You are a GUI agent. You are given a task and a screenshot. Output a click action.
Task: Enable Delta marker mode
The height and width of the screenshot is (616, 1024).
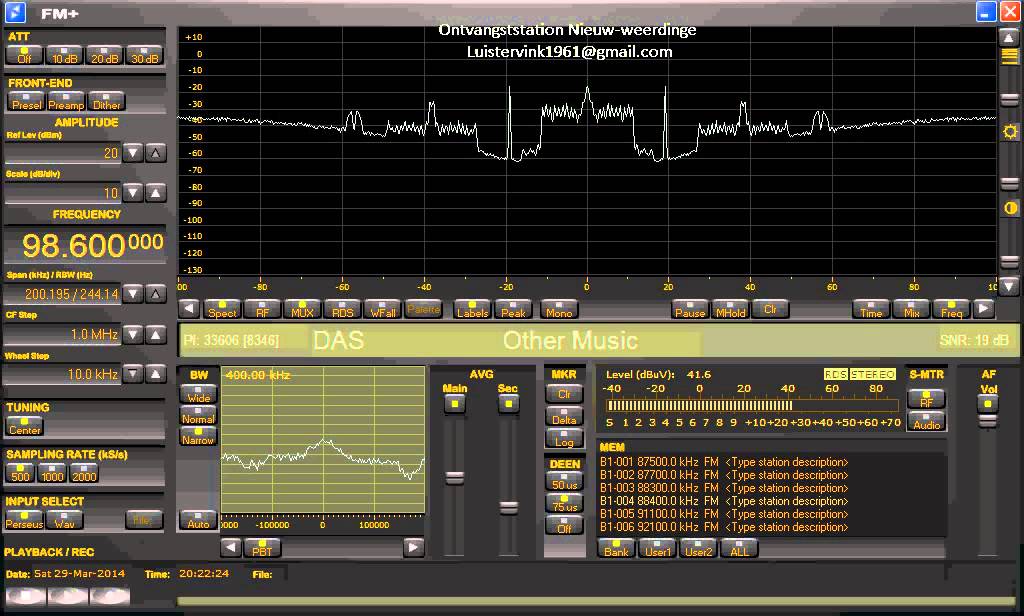coord(564,416)
